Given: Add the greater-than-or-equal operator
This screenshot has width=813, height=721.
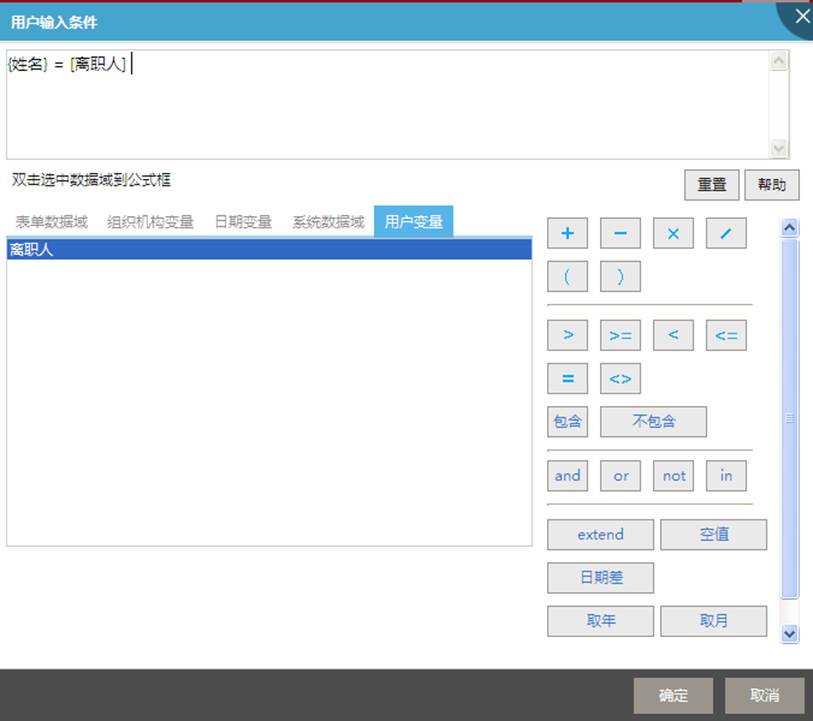Looking at the screenshot, I should click(x=620, y=336).
